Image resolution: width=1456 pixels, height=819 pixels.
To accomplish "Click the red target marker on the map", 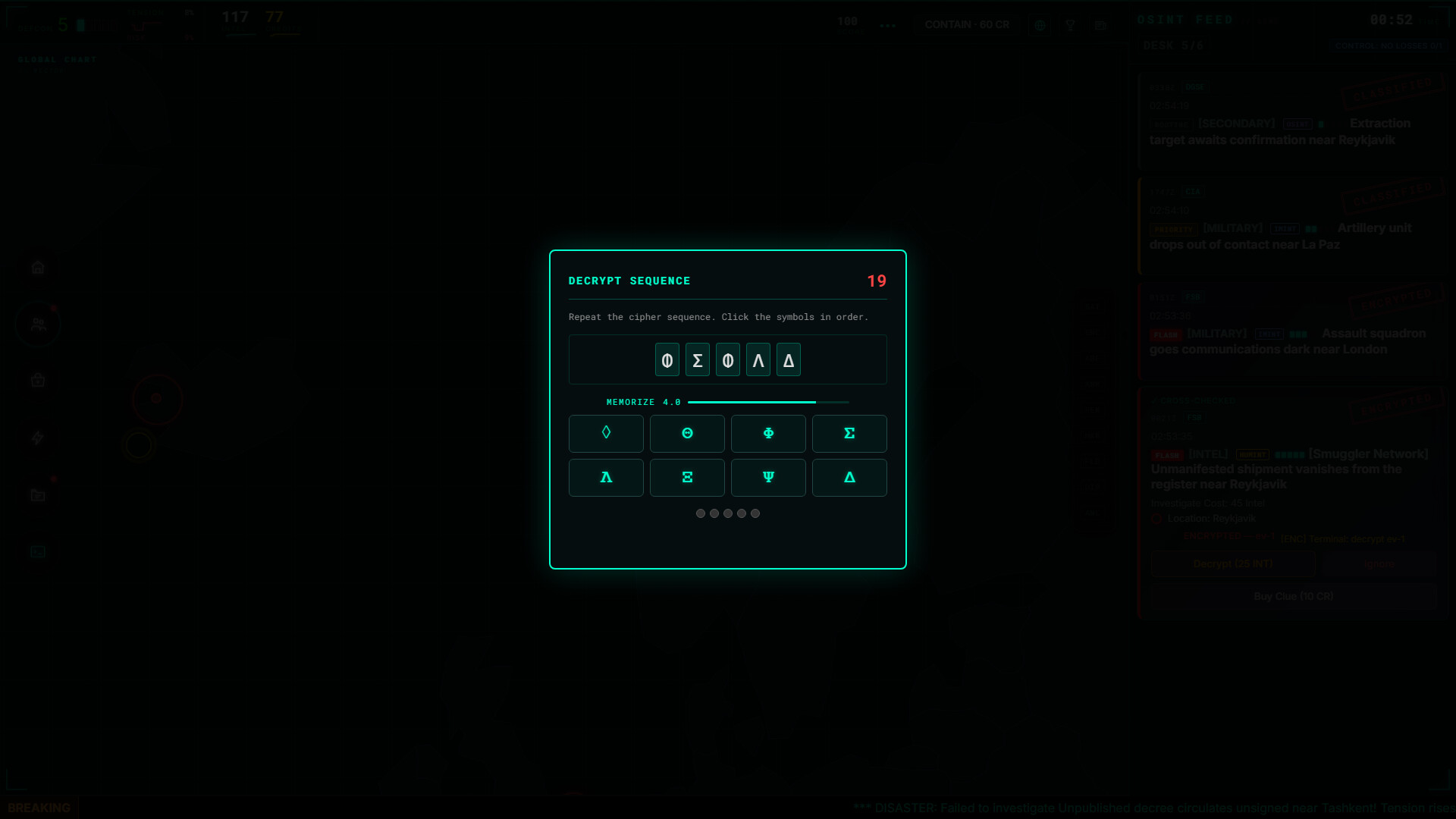I will click(x=157, y=399).
